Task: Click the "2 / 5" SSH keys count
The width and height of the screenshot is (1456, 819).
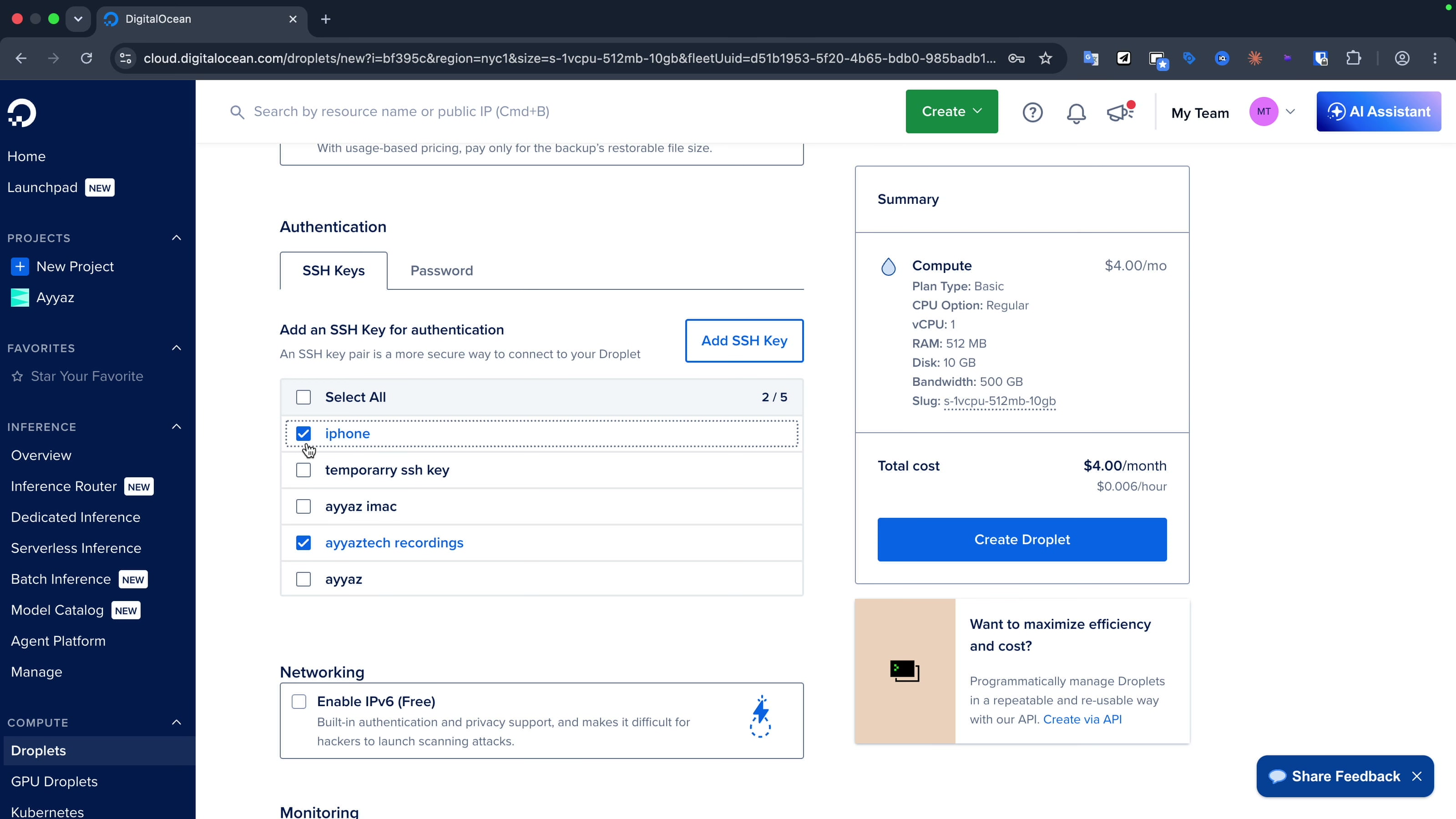Action: pos(774,397)
